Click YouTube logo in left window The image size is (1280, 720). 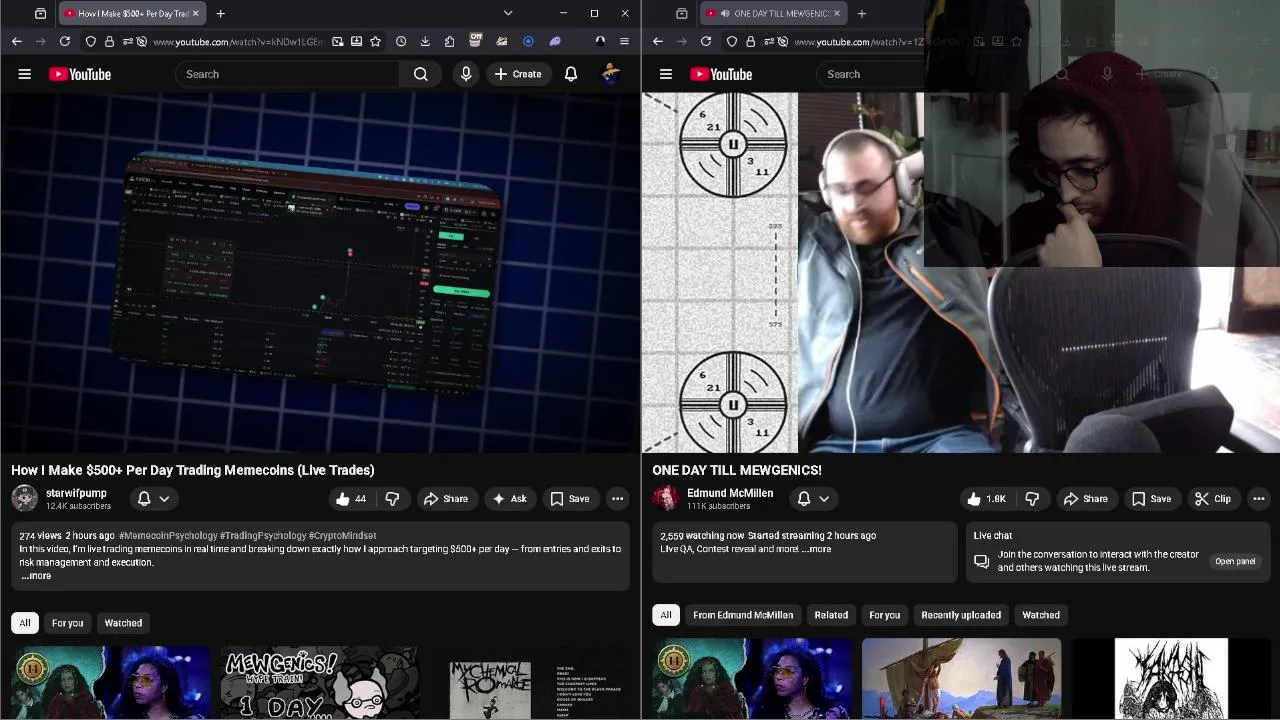(80, 74)
